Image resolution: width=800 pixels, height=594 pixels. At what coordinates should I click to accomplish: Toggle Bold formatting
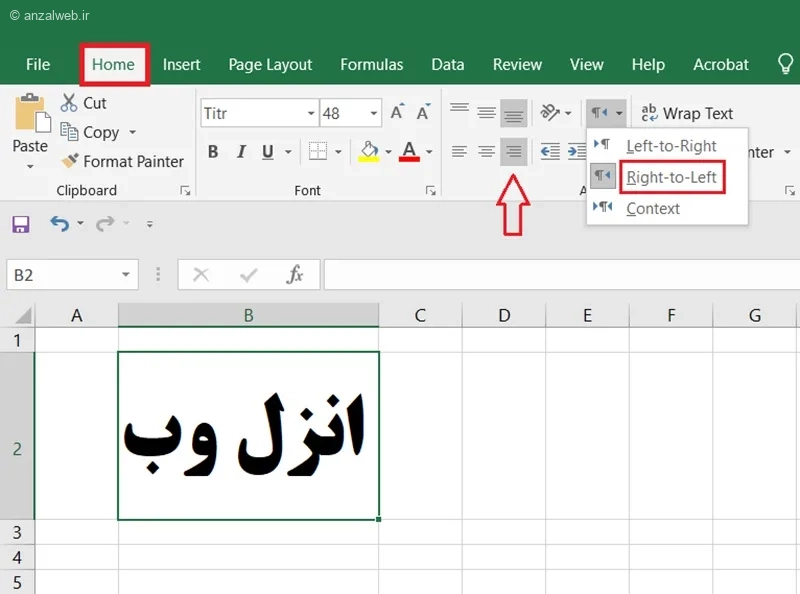click(213, 152)
